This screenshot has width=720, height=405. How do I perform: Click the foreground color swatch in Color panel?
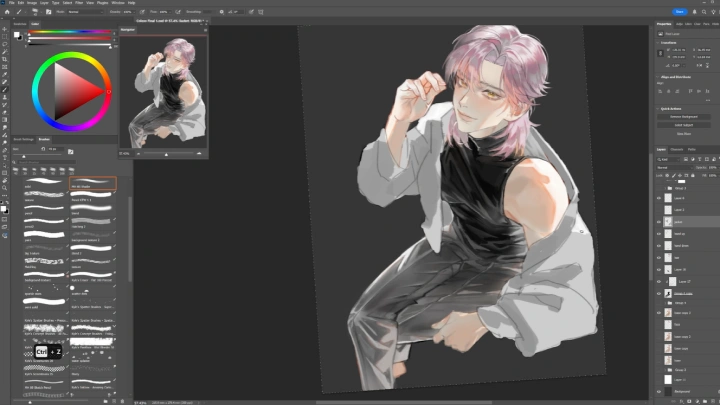click(x=17, y=34)
